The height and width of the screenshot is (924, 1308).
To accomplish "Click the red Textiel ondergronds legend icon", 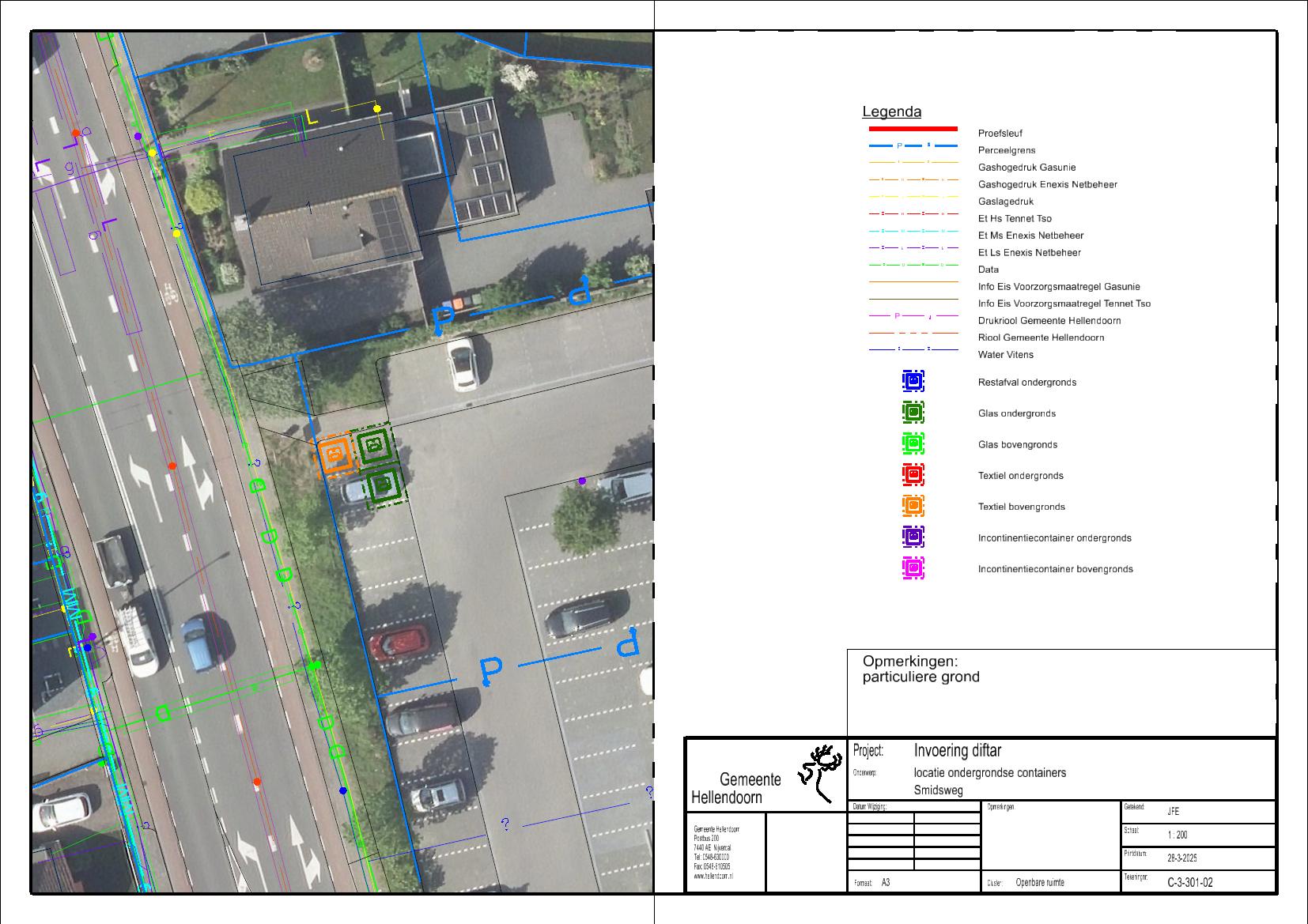I will coord(913,475).
